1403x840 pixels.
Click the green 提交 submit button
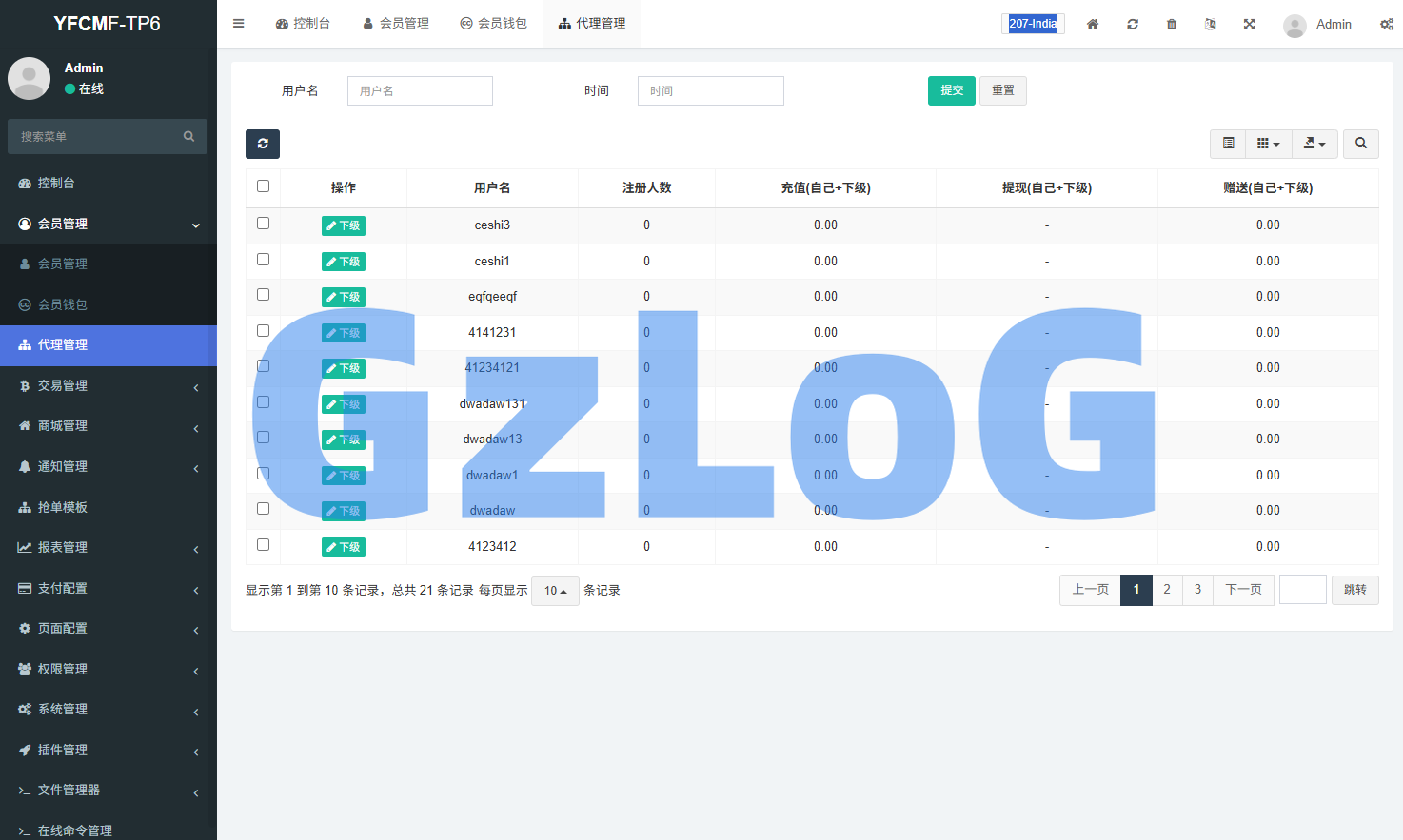(x=951, y=90)
